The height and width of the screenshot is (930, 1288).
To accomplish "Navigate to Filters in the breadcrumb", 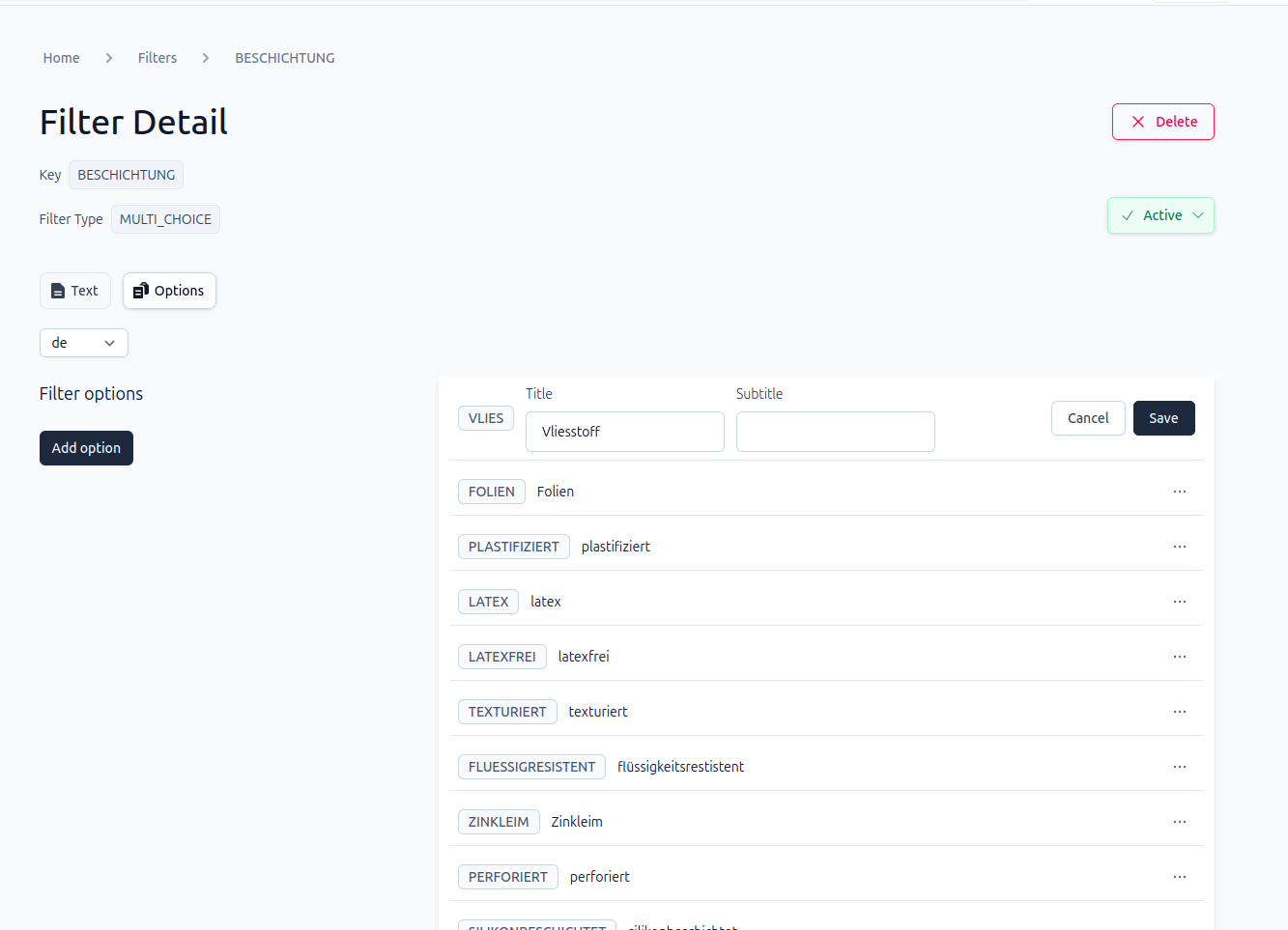I will pyautogui.click(x=157, y=58).
